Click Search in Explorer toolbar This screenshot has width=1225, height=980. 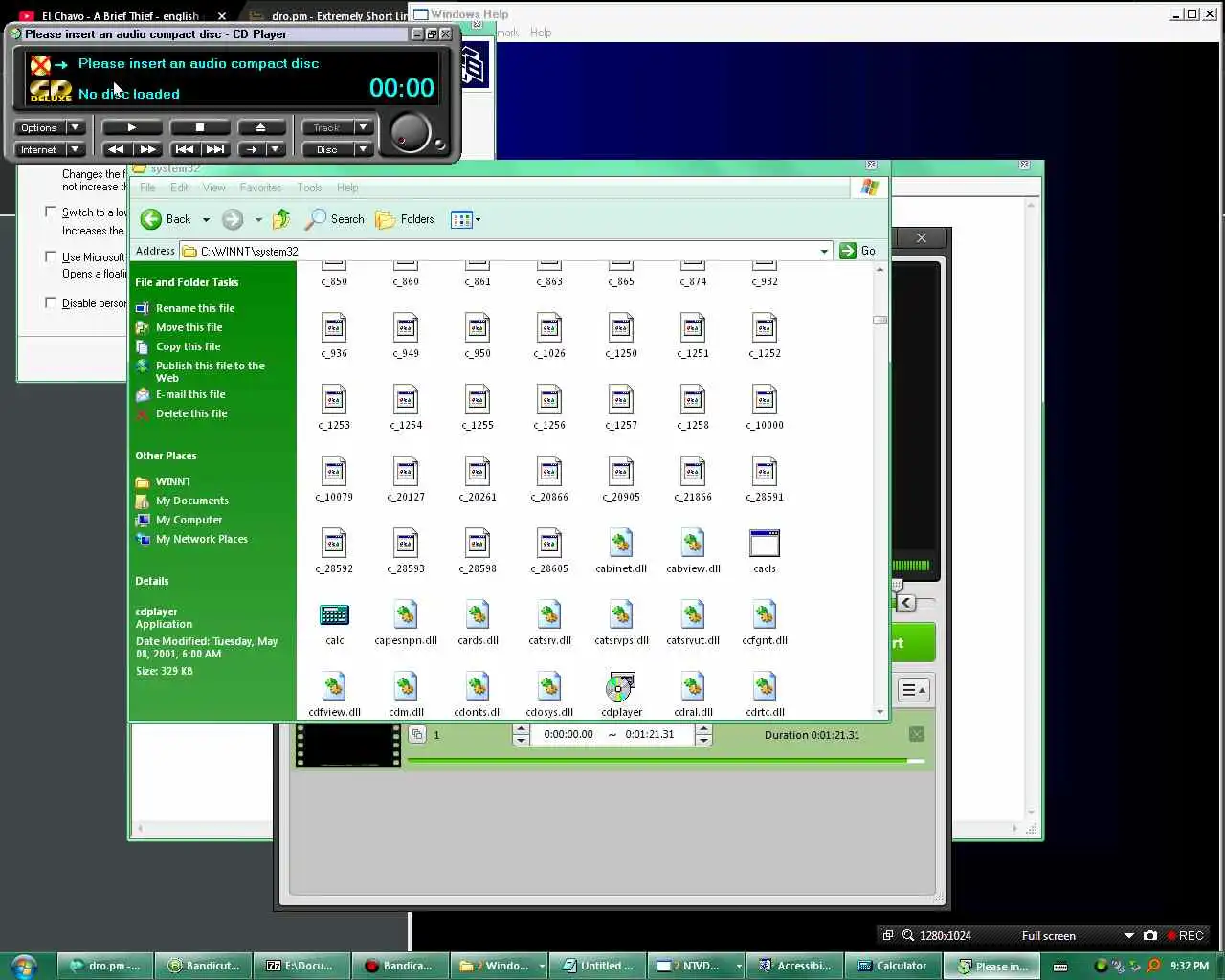pos(335,219)
